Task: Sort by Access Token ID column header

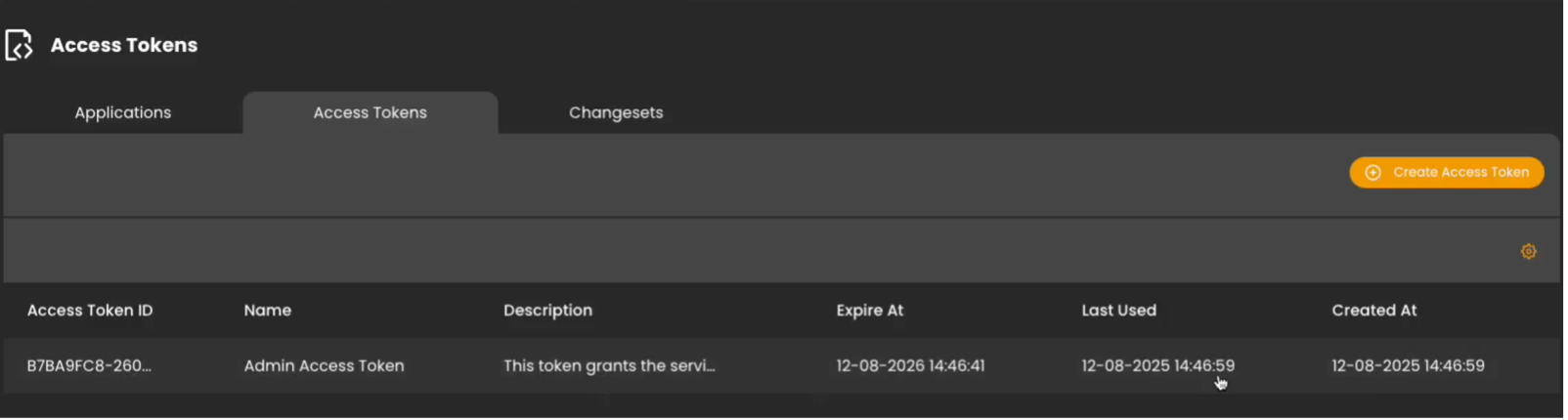Action: tap(90, 311)
